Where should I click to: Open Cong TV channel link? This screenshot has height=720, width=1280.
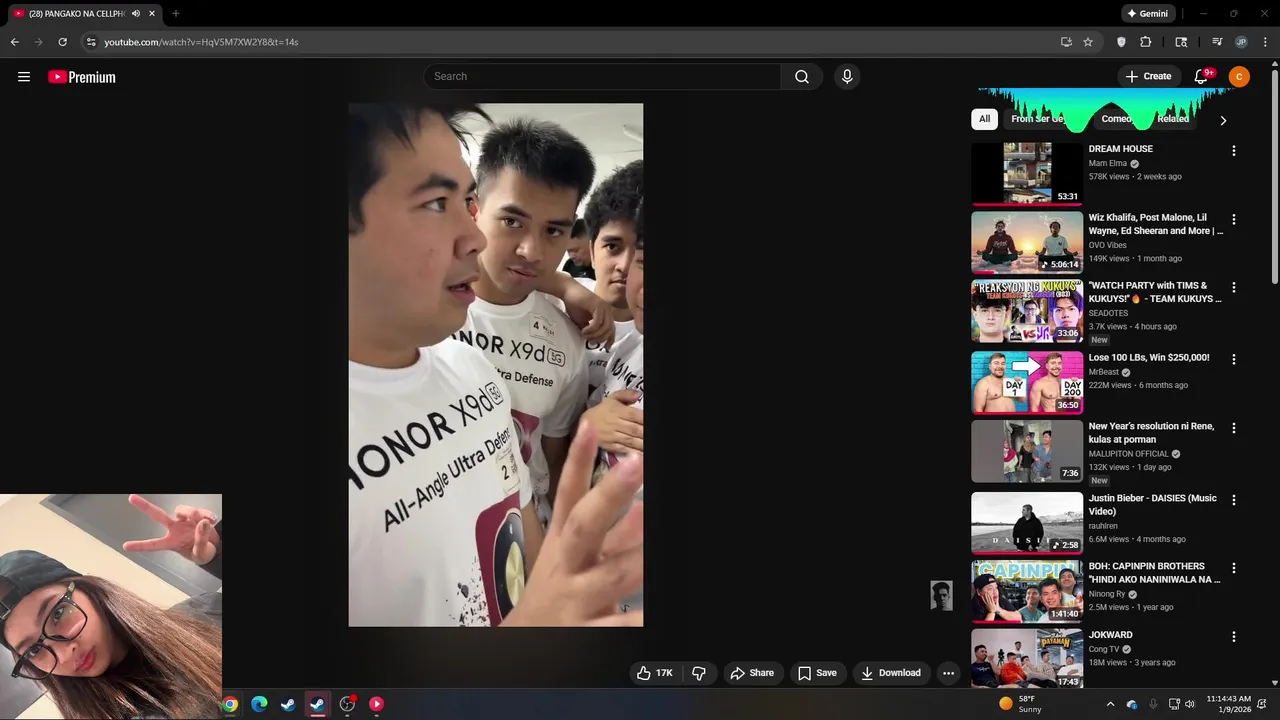point(1104,649)
